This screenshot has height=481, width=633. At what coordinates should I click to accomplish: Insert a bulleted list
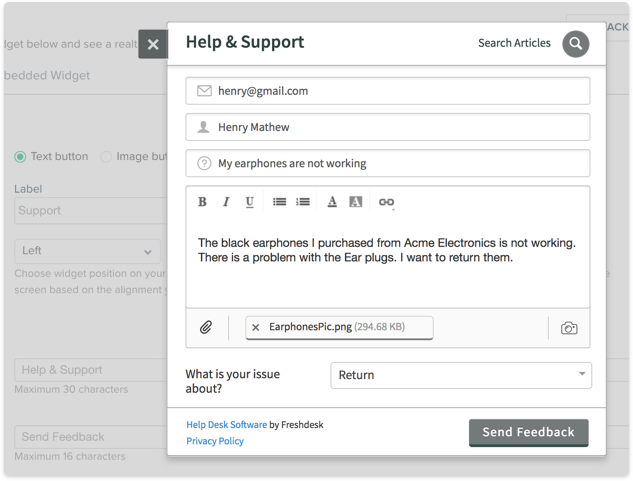[279, 202]
